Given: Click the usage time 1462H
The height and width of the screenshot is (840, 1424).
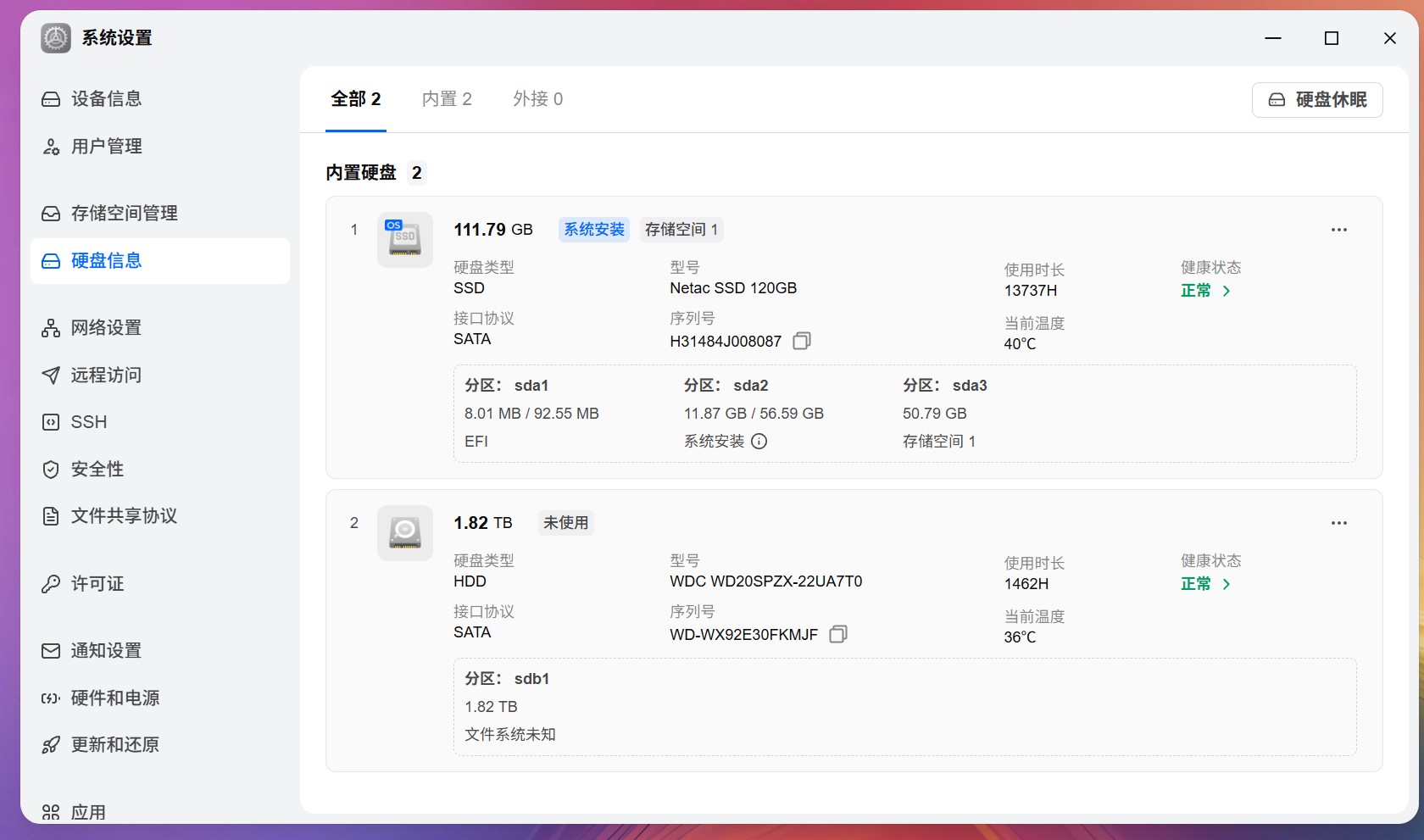Looking at the screenshot, I should pos(1026,584).
